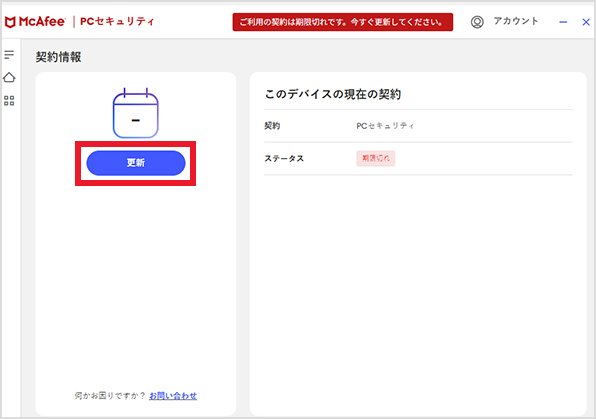The image size is (596, 419).
Task: Click the 契約情報 page heading
Action: [59, 57]
